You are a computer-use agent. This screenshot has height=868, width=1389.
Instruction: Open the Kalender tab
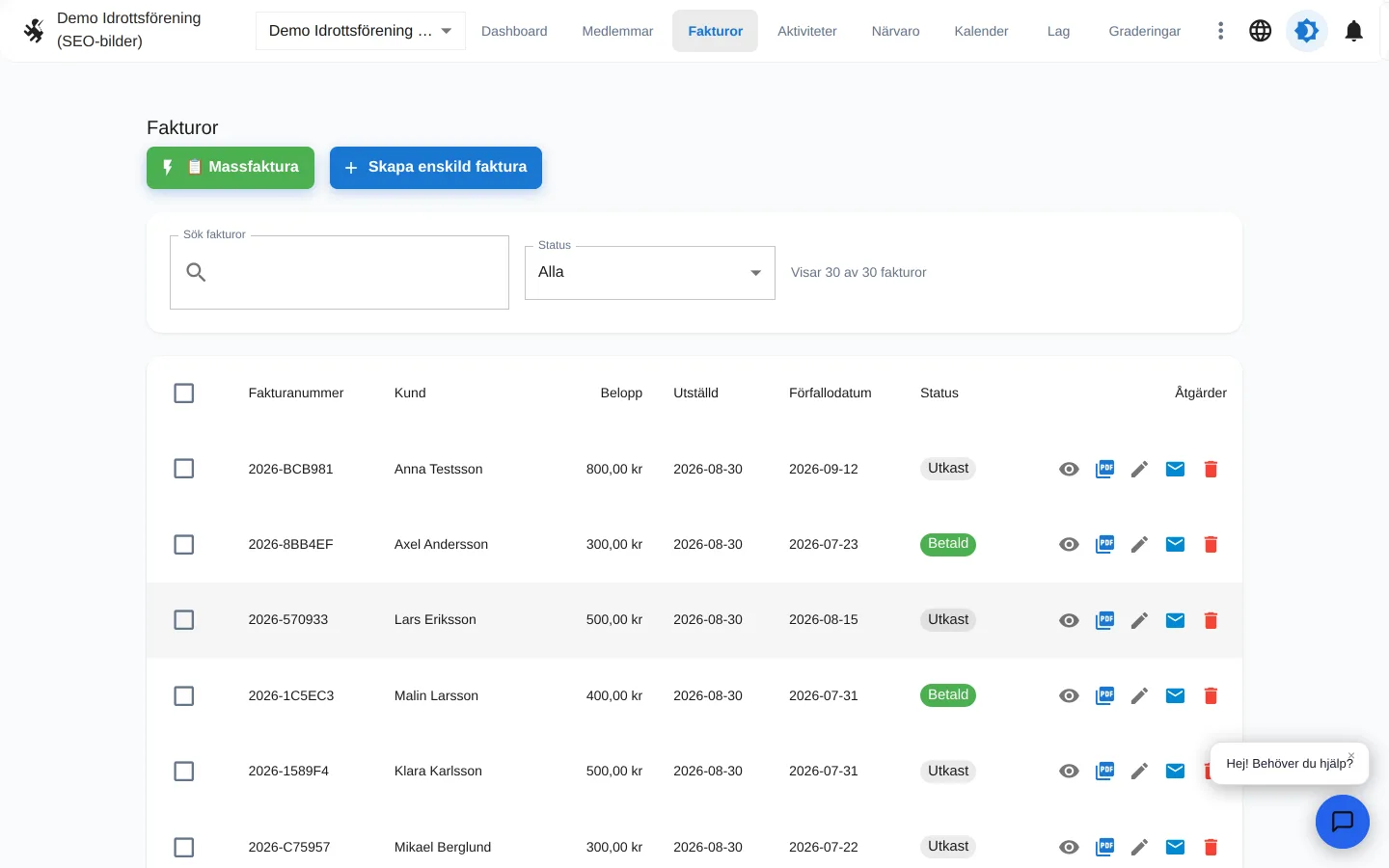[981, 31]
